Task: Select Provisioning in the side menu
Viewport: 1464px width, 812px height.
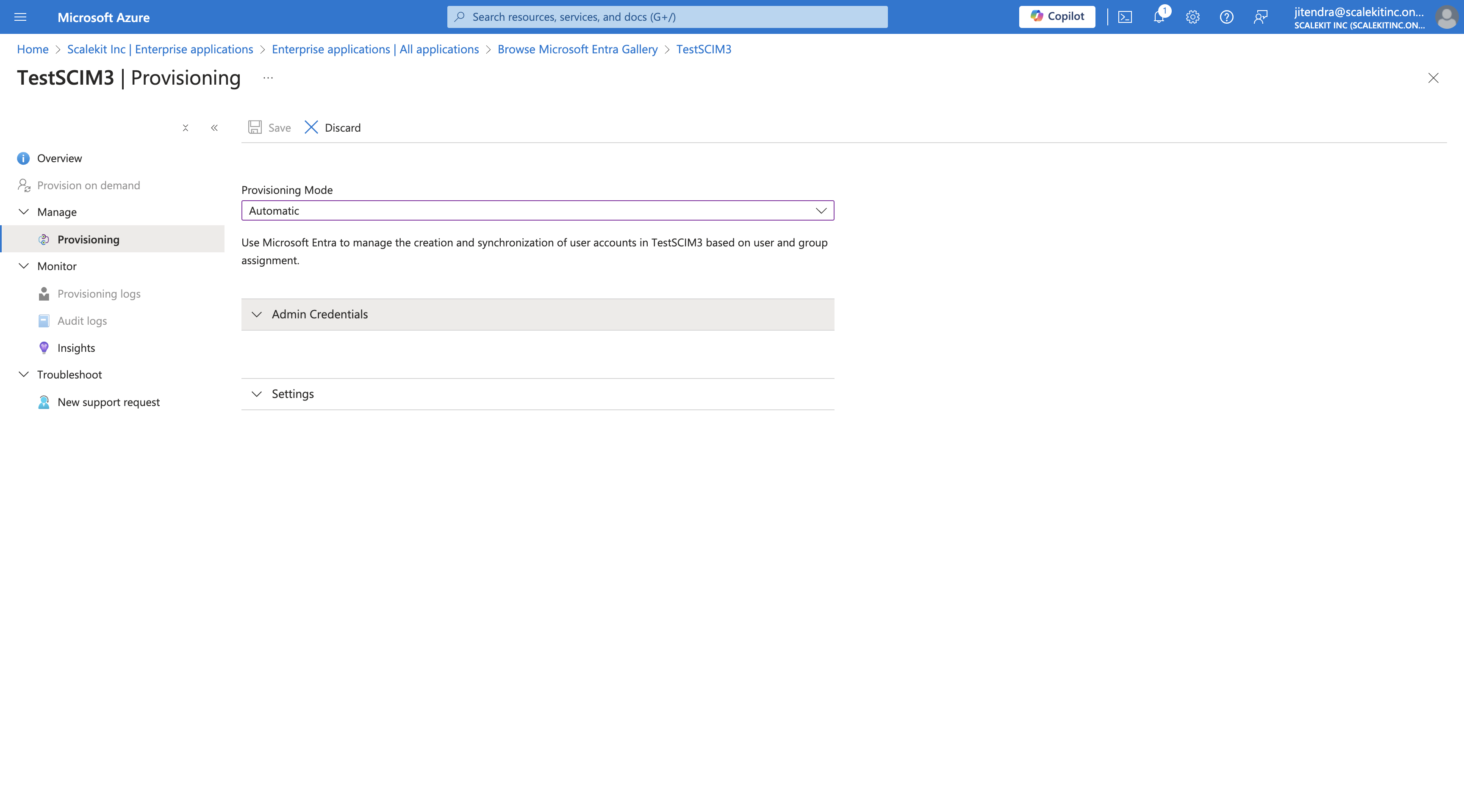Action: [x=113, y=239]
